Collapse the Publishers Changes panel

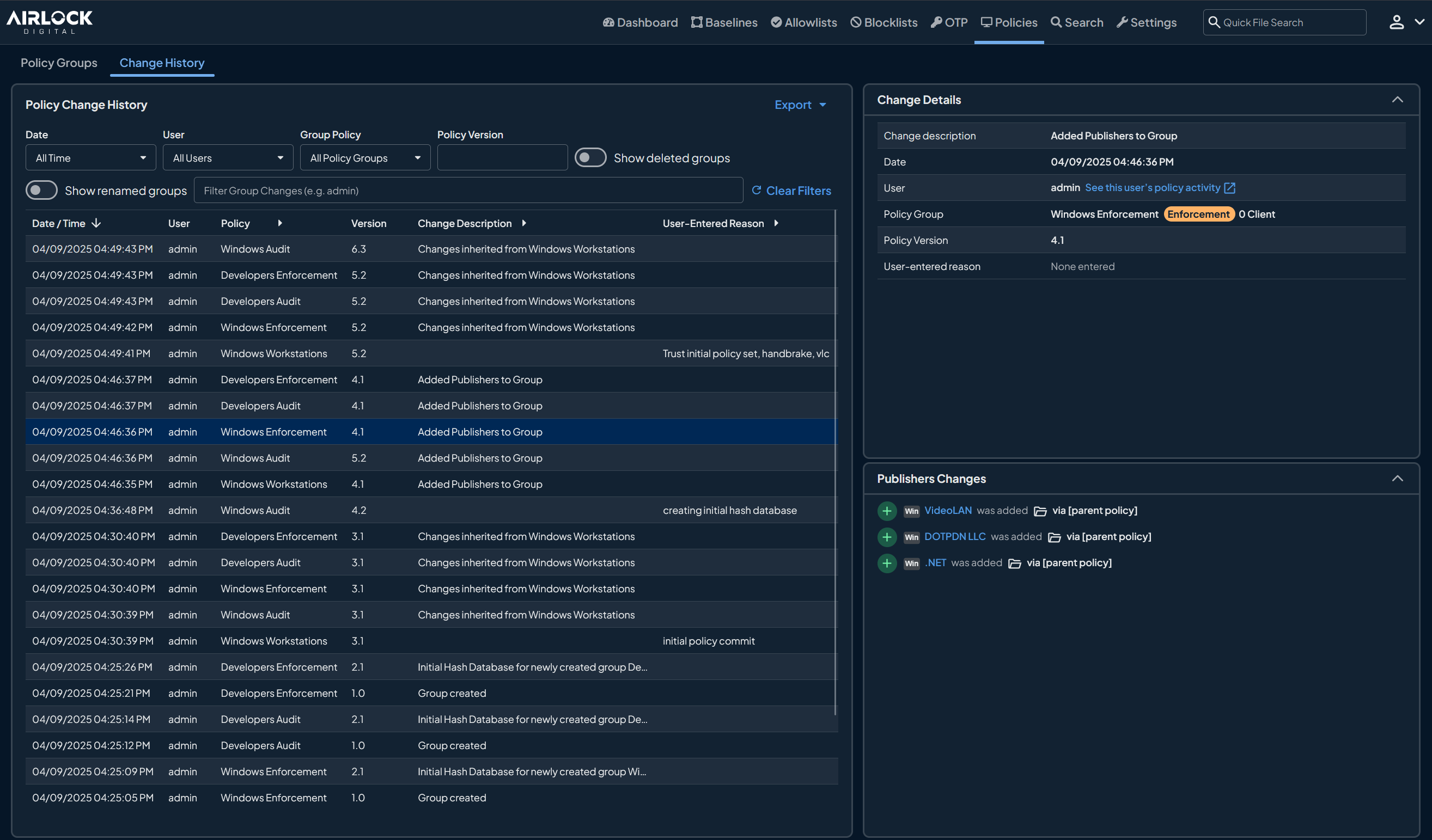tap(1398, 478)
